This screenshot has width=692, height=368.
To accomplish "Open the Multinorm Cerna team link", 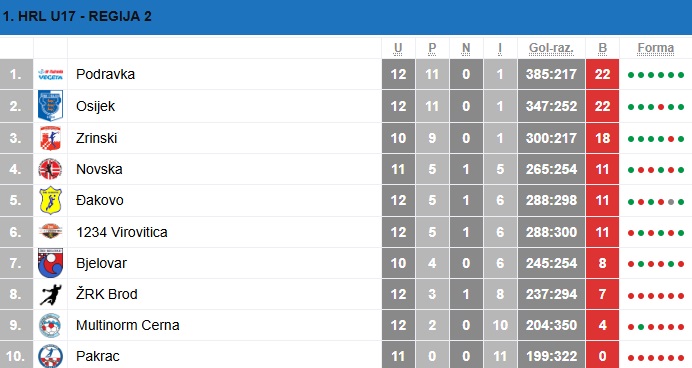I will coord(128,325).
